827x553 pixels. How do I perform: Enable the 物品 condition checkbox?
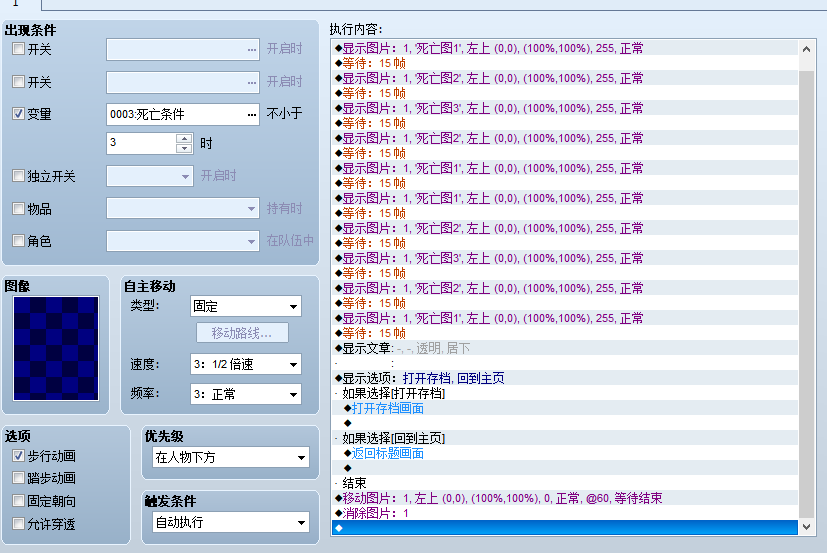click(18, 208)
